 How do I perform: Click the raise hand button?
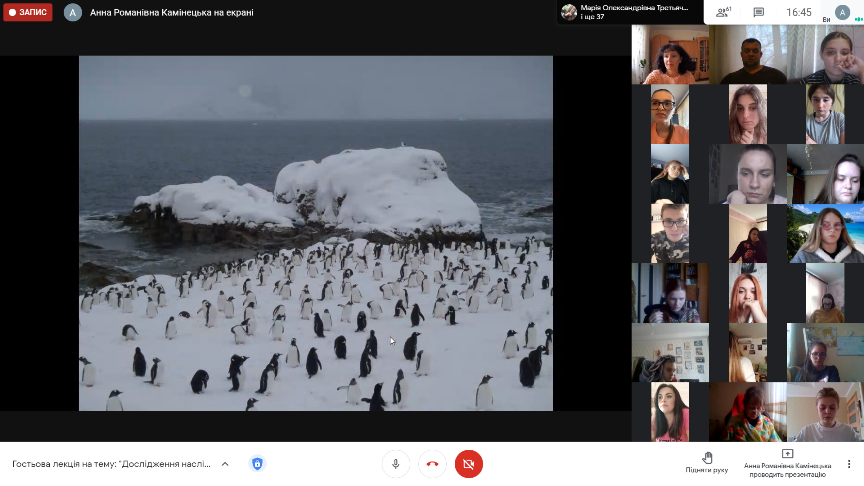click(706, 461)
